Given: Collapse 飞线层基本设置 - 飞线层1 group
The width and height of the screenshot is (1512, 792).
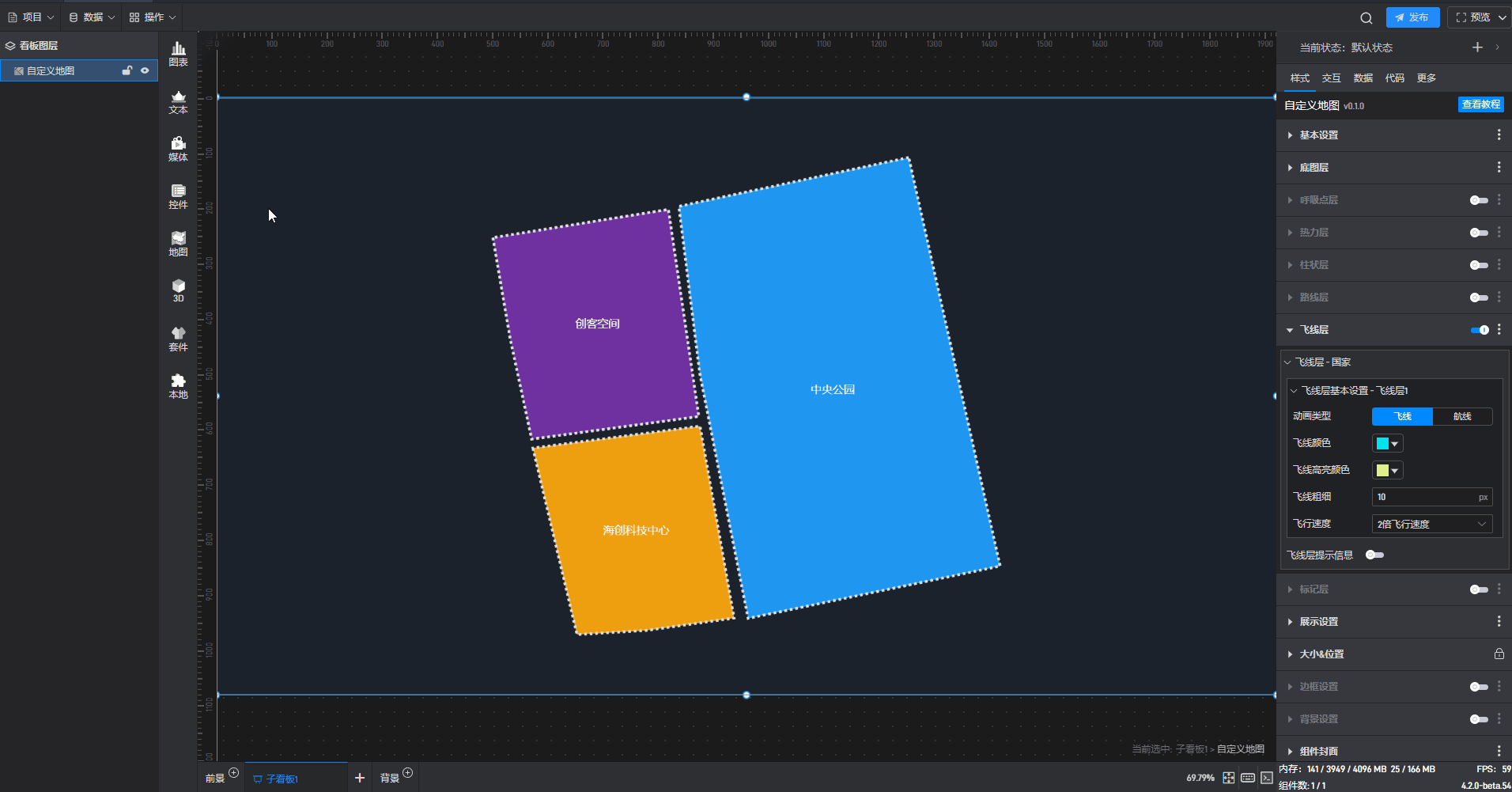Looking at the screenshot, I should point(1294,391).
